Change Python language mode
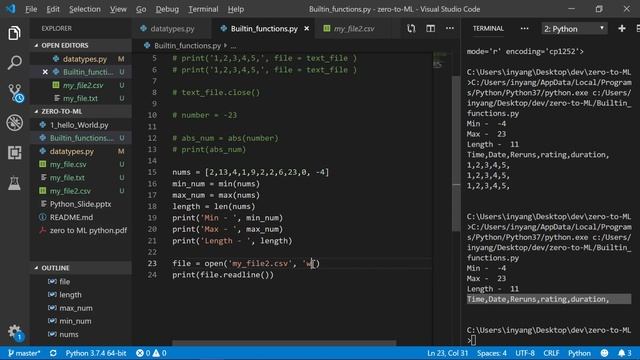The width and height of the screenshot is (640, 360). coord(579,353)
